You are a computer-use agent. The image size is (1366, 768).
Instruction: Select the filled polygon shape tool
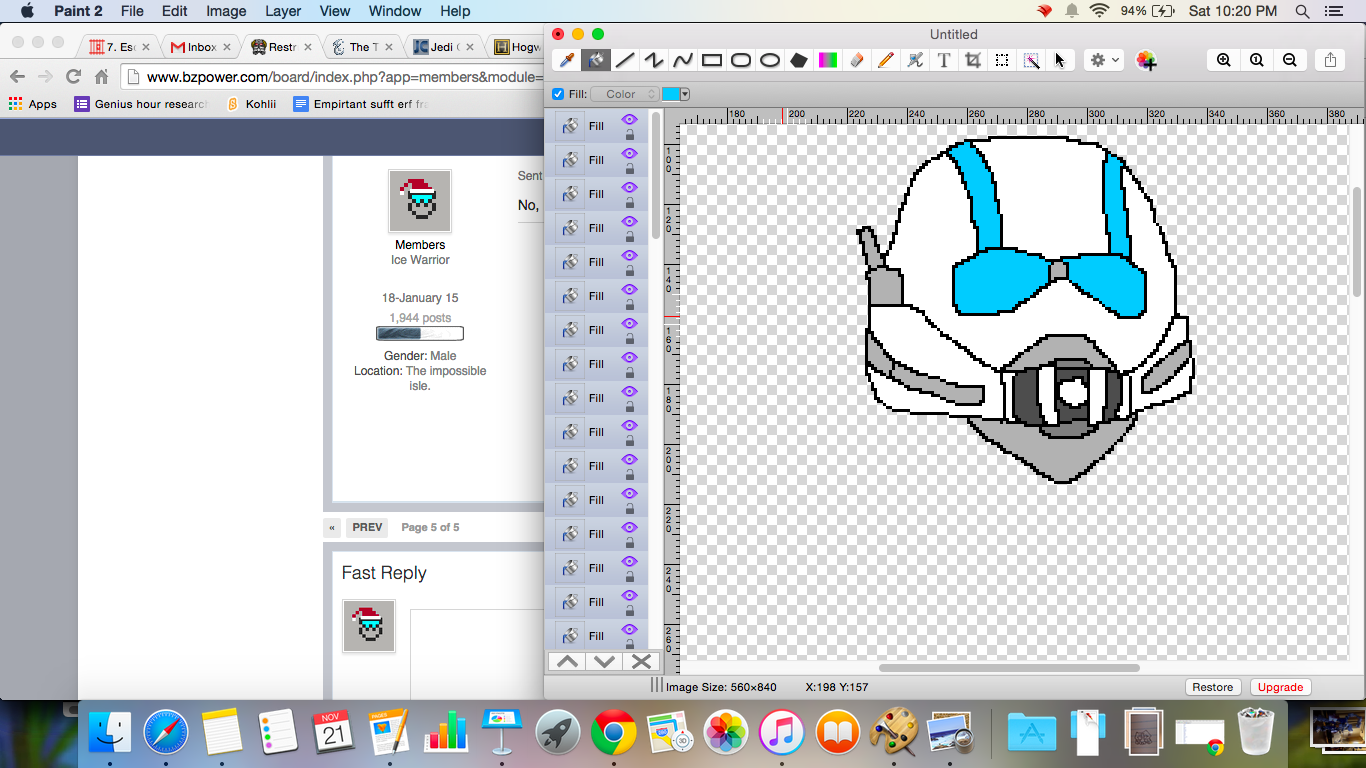(x=798, y=60)
